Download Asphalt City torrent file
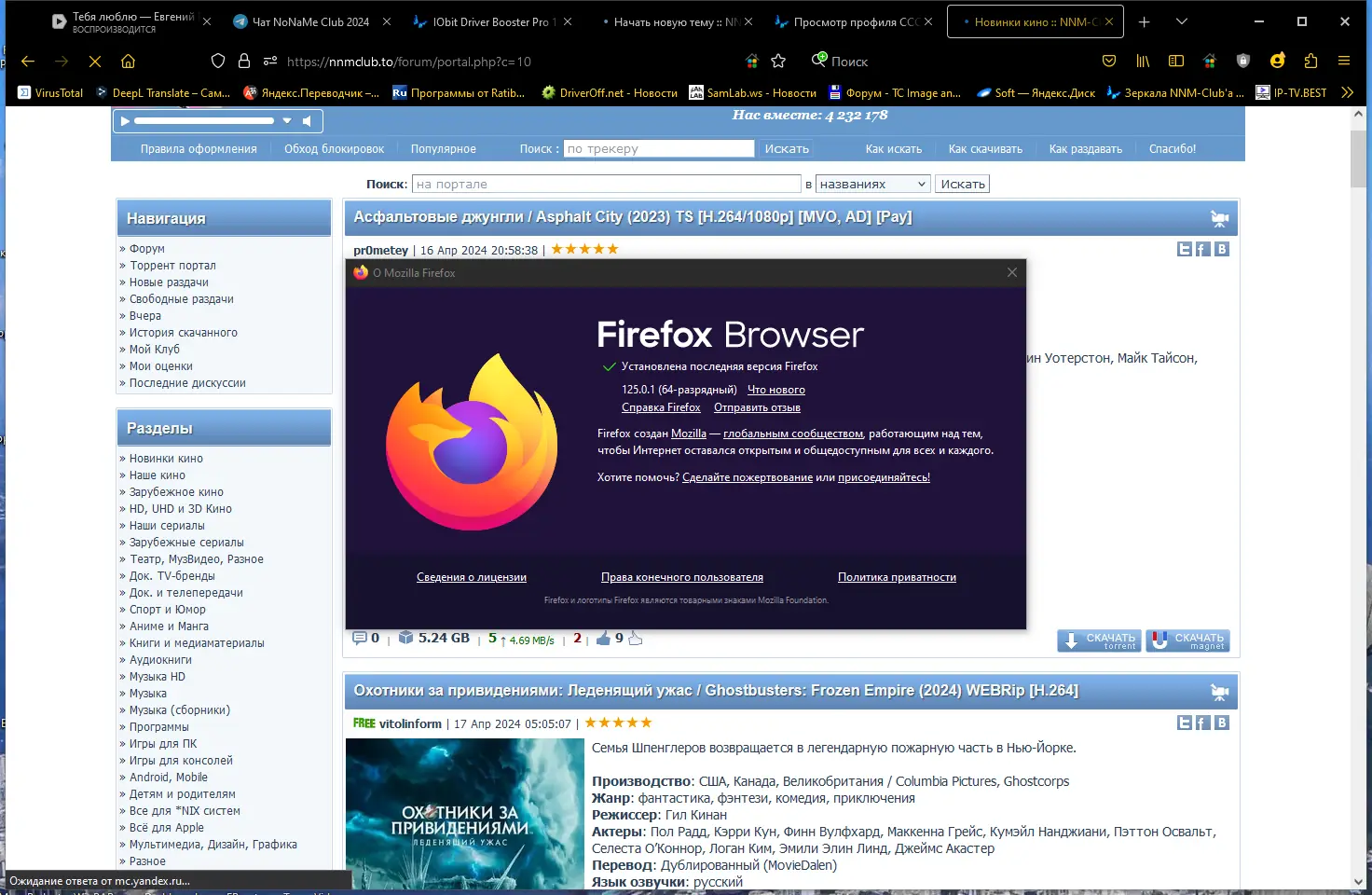 (1099, 640)
